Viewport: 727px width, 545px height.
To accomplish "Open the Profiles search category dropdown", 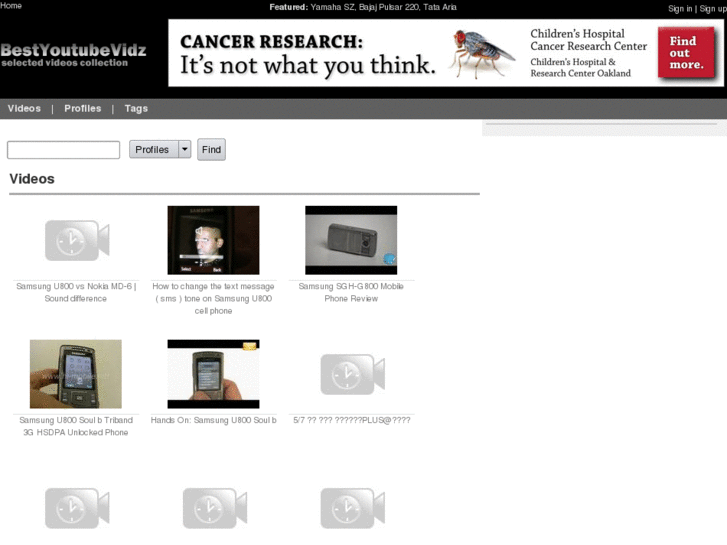I will [160, 149].
